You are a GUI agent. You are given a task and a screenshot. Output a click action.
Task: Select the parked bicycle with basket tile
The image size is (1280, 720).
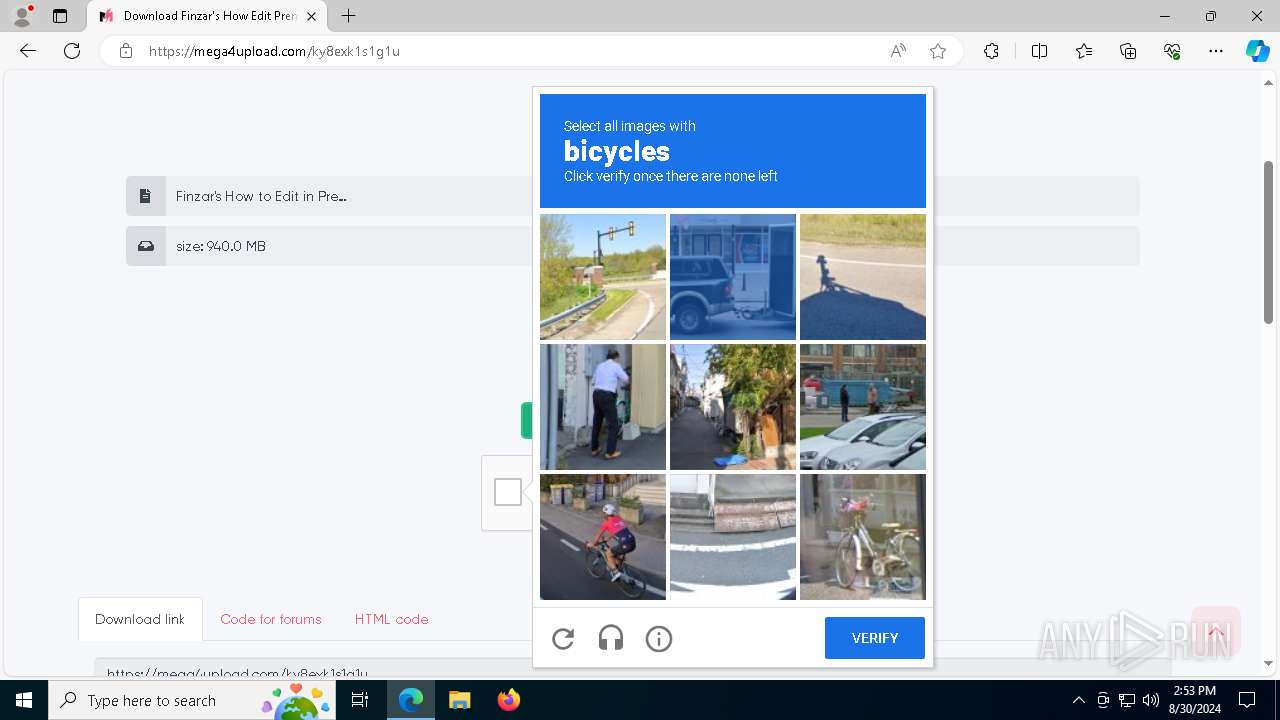coord(863,537)
